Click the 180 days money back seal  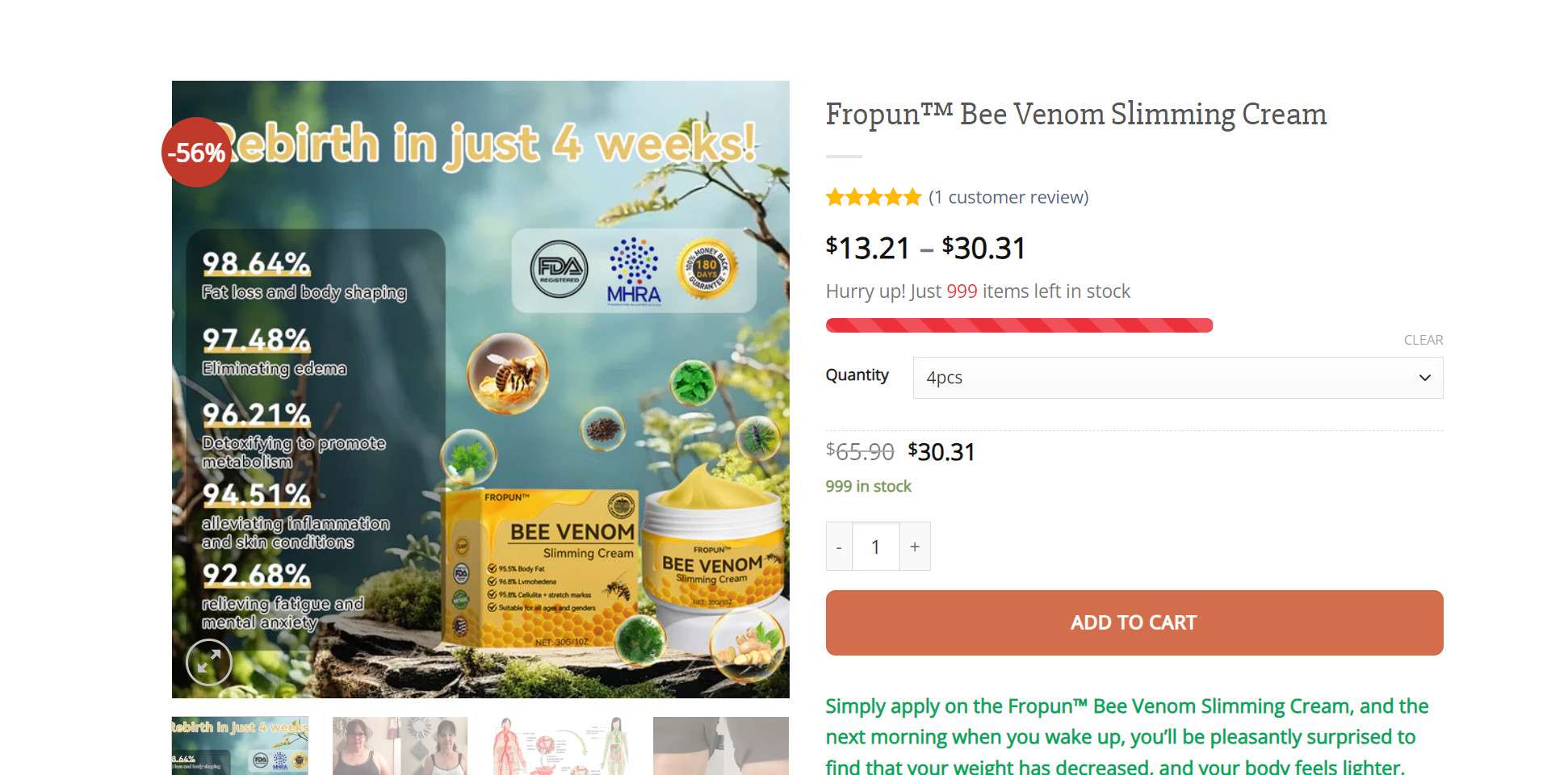pos(706,268)
